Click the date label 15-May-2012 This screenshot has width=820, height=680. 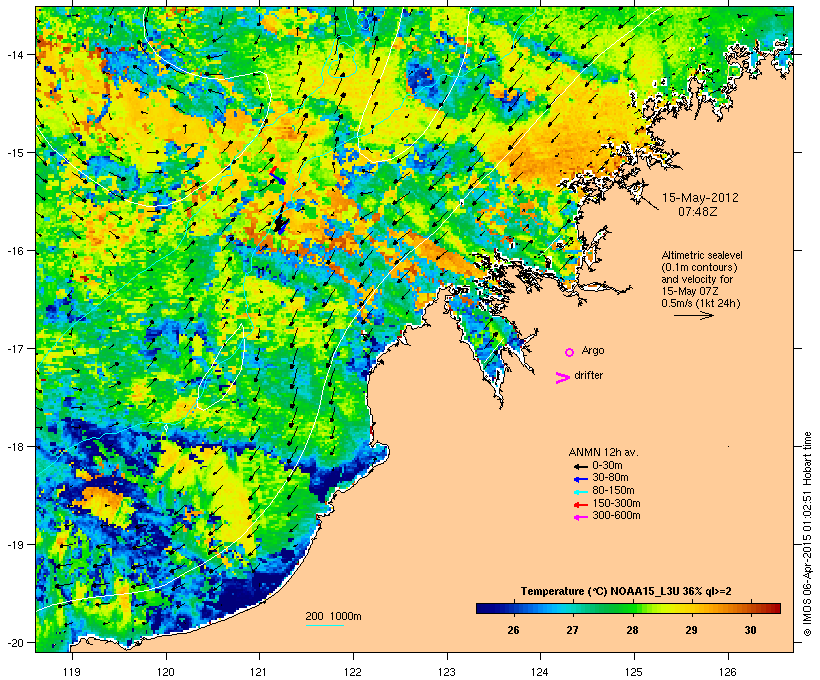tap(700, 198)
